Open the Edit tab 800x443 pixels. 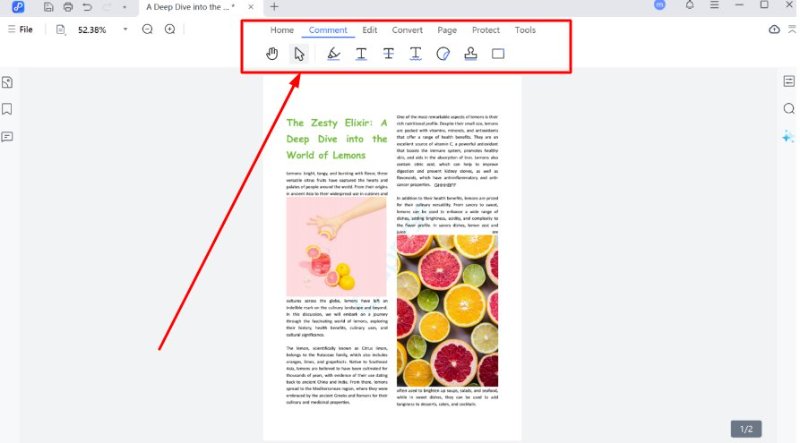(369, 30)
